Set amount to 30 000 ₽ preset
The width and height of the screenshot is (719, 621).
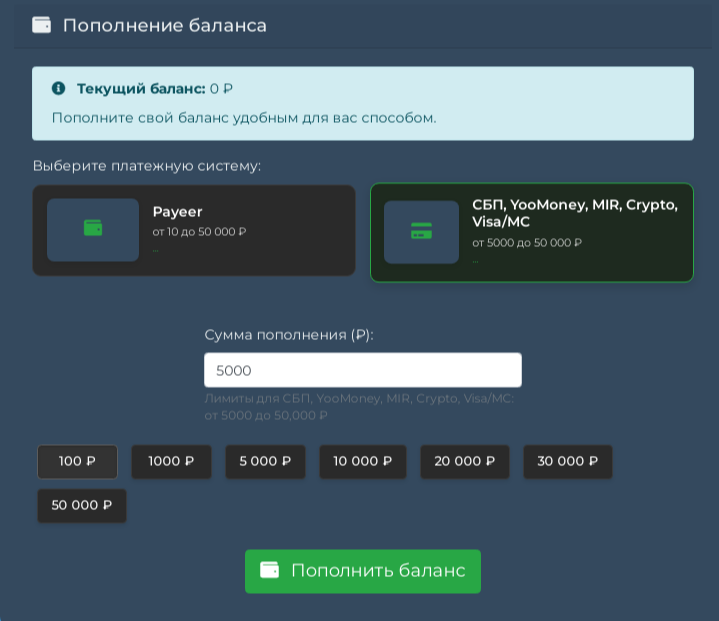[x=567, y=461]
